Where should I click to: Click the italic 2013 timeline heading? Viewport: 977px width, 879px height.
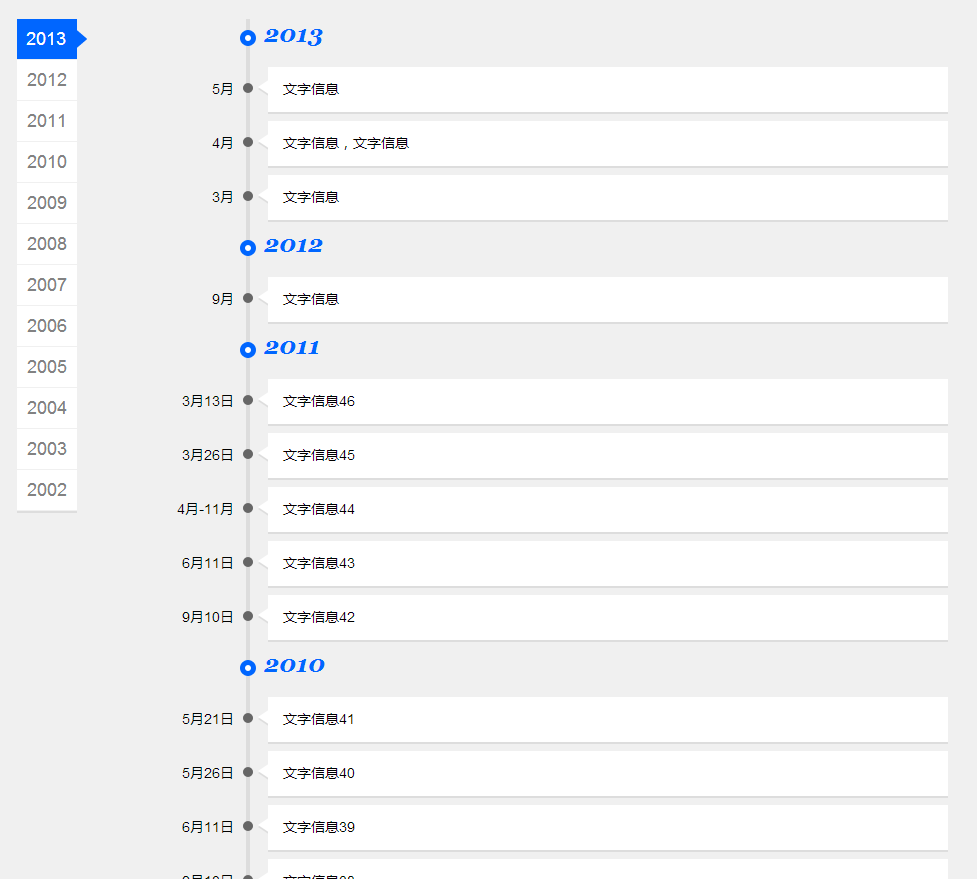coord(293,36)
